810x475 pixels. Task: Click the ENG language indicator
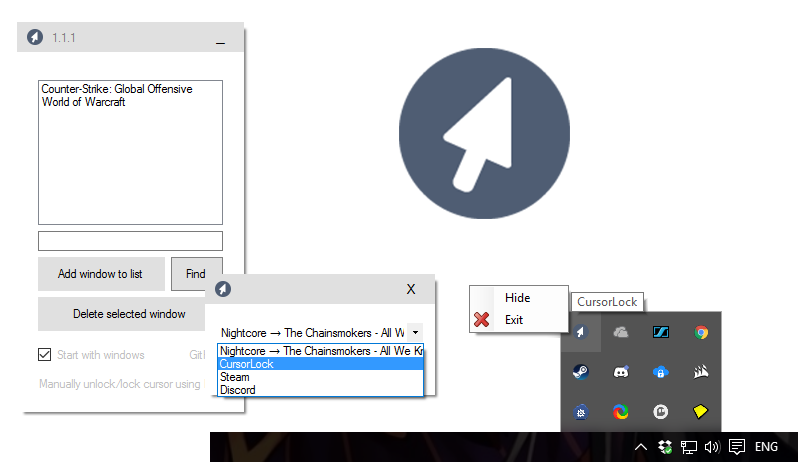click(x=766, y=447)
